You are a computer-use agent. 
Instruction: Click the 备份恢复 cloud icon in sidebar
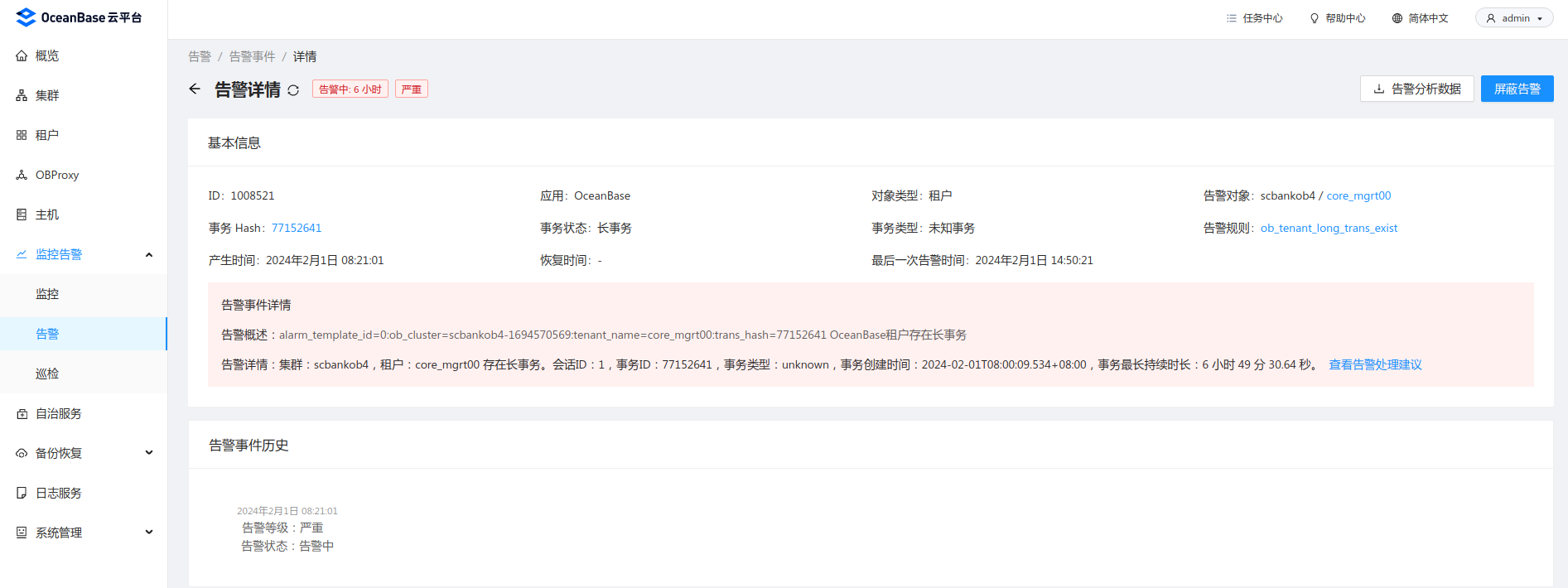pos(22,453)
